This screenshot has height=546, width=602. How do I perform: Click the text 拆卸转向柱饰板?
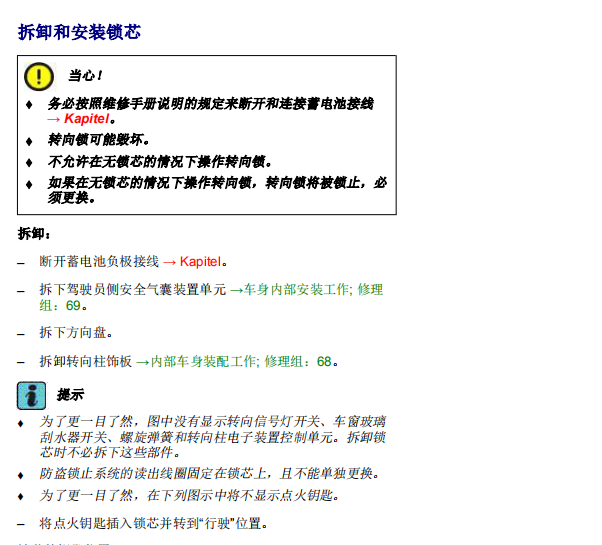86,362
